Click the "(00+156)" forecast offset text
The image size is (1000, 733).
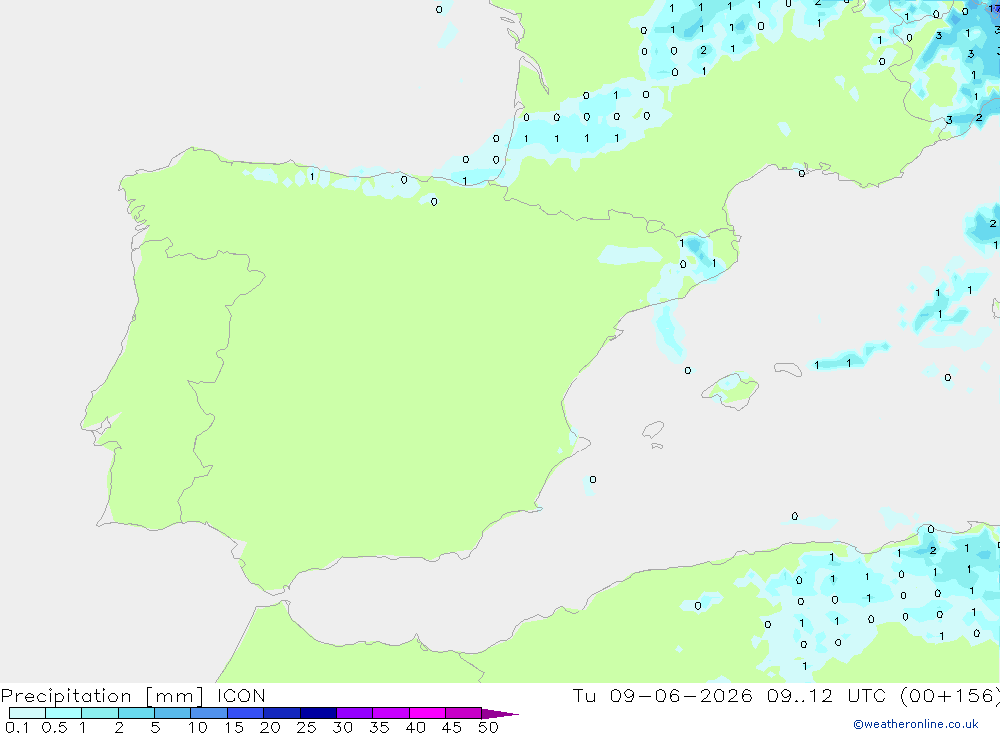point(949,695)
